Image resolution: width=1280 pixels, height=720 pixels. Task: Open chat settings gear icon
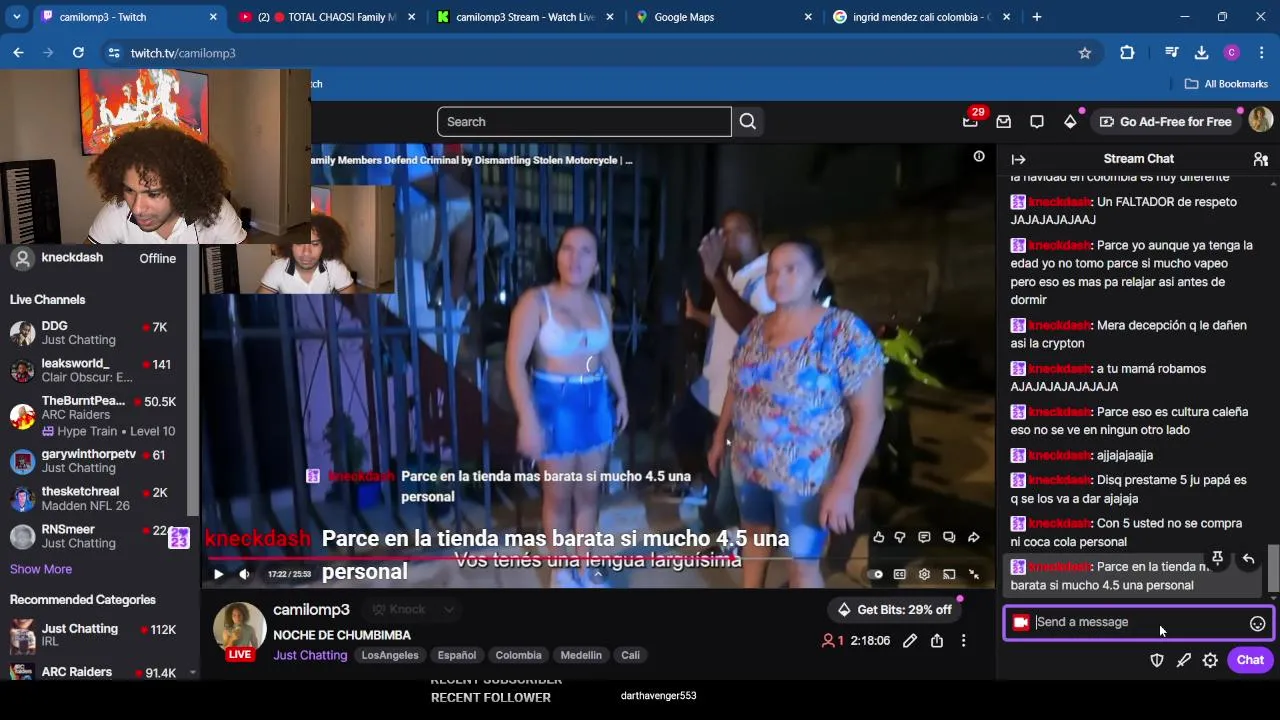pos(1210,660)
